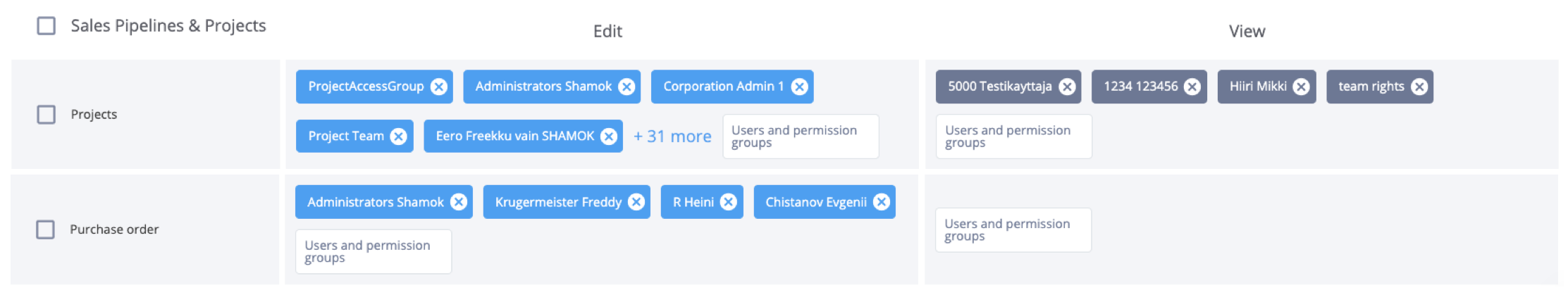
Task: Remove ProjectAccessGroup tag from Projects edit
Action: [x=439, y=87]
